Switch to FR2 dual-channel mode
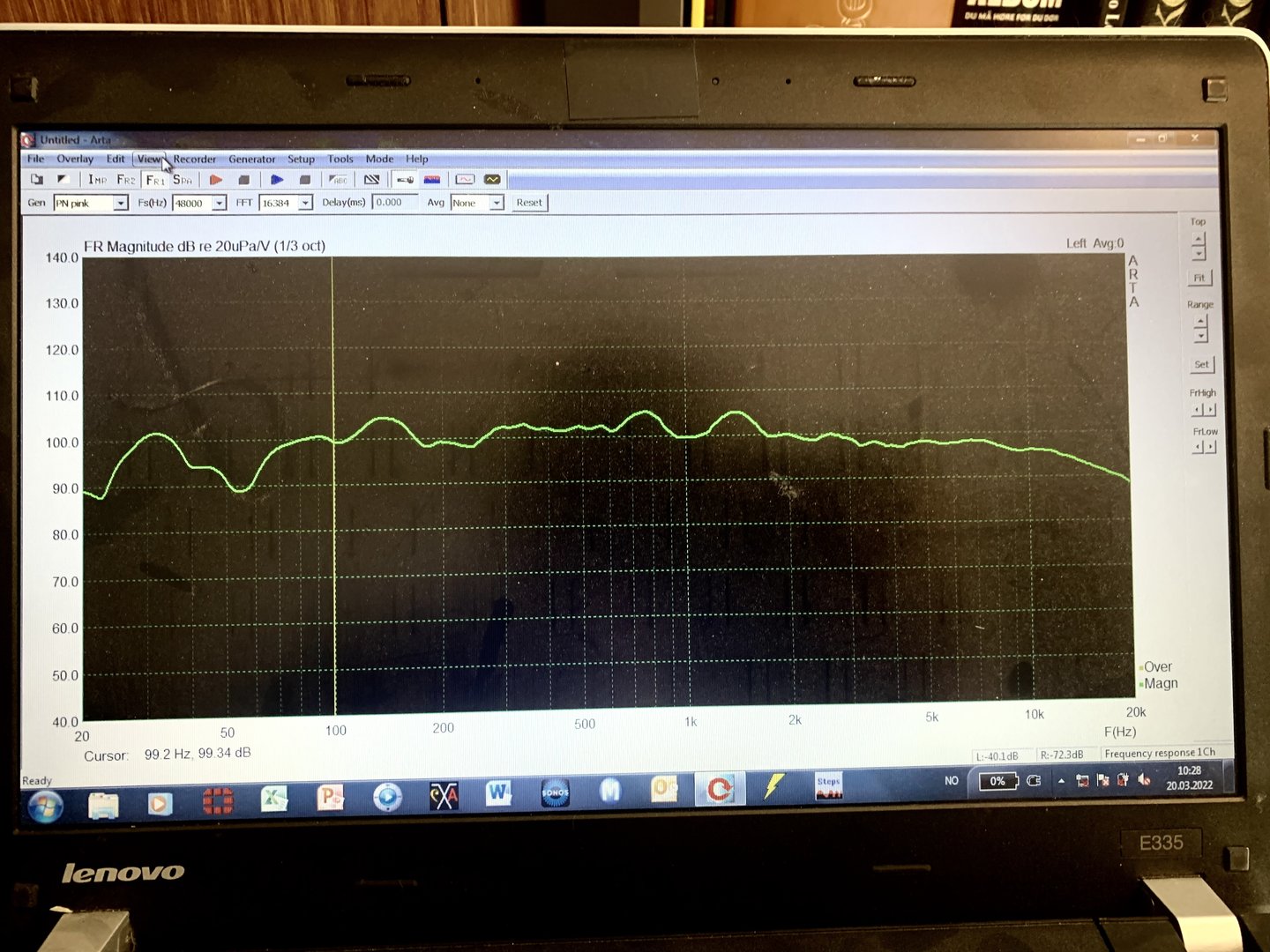 [x=126, y=179]
